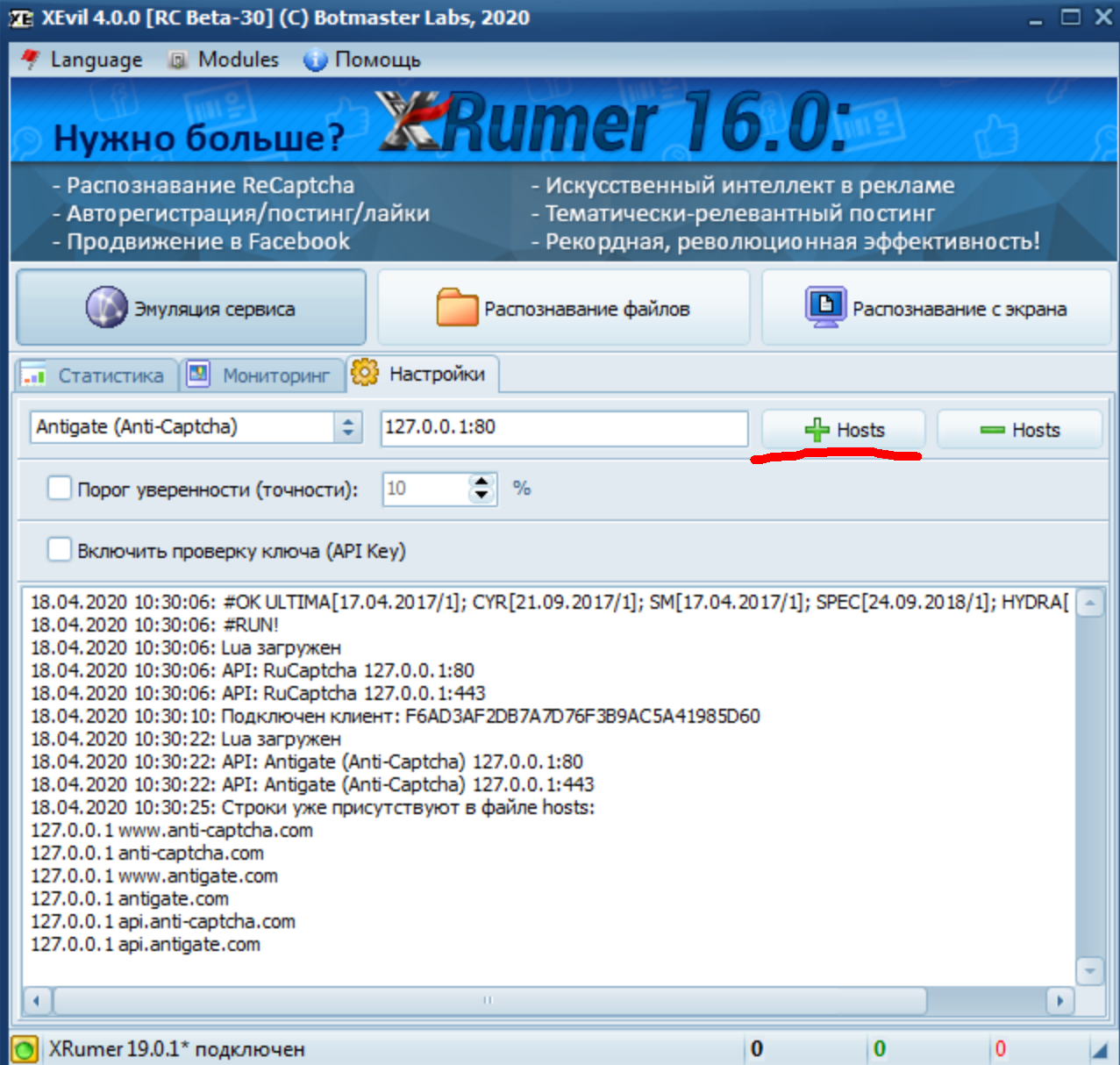Image resolution: width=1120 pixels, height=1065 pixels.
Task: Click the picture icon on Мониторинг tab
Action: (x=199, y=375)
